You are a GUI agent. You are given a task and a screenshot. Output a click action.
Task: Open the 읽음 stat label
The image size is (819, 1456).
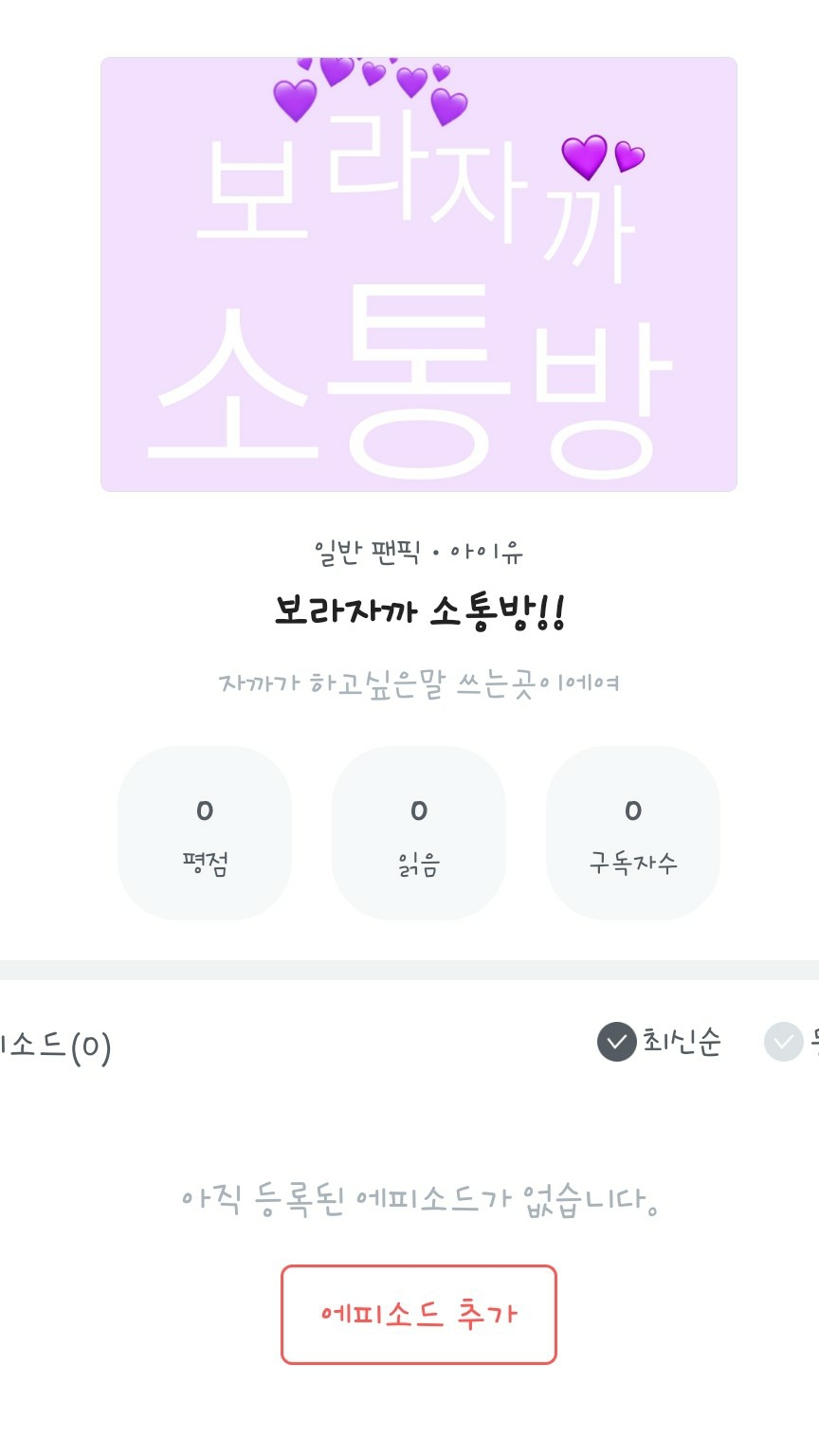tap(418, 864)
